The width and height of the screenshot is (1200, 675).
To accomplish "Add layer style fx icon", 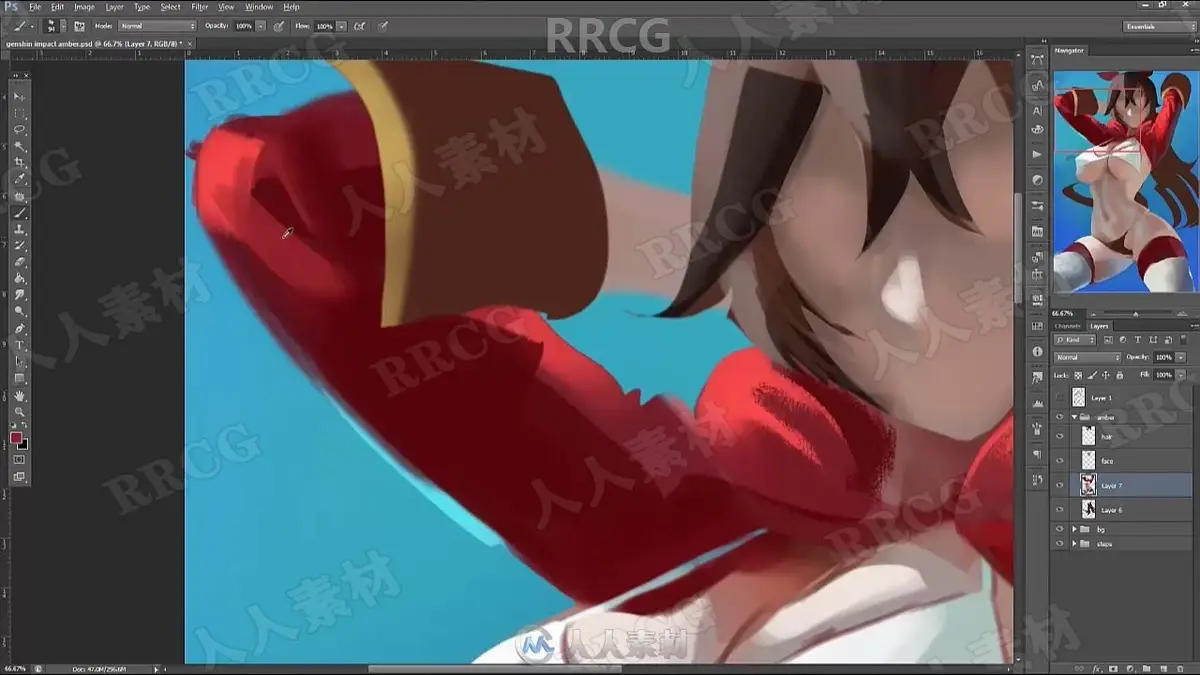I will pyautogui.click(x=1097, y=667).
